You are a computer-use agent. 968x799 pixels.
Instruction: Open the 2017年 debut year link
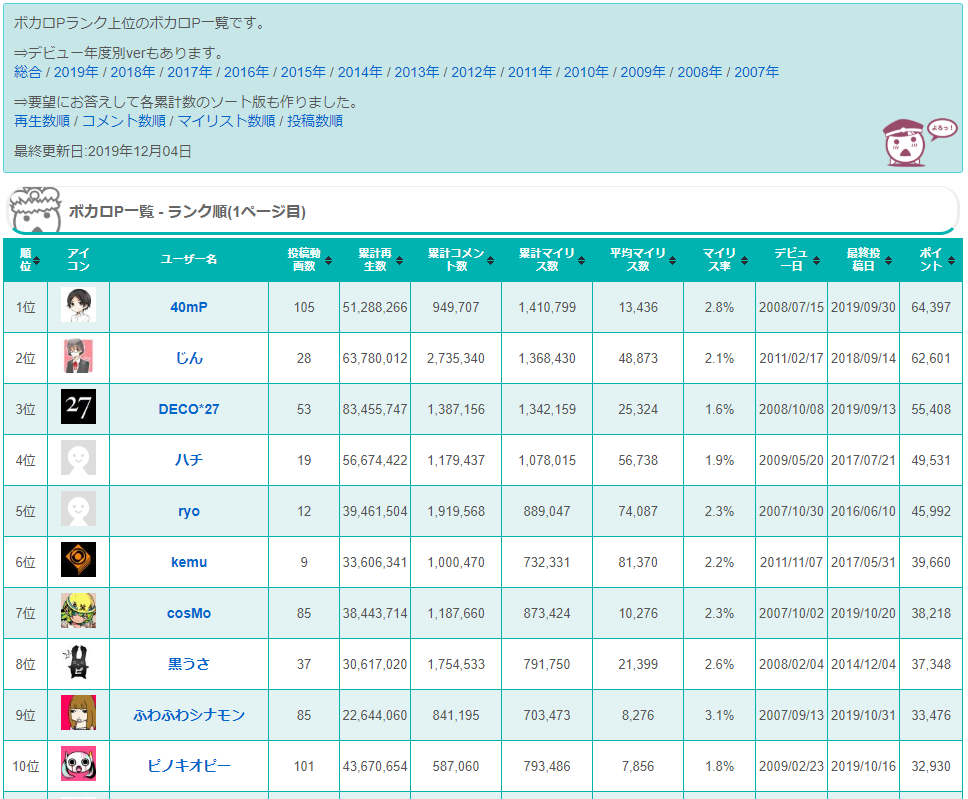[190, 72]
